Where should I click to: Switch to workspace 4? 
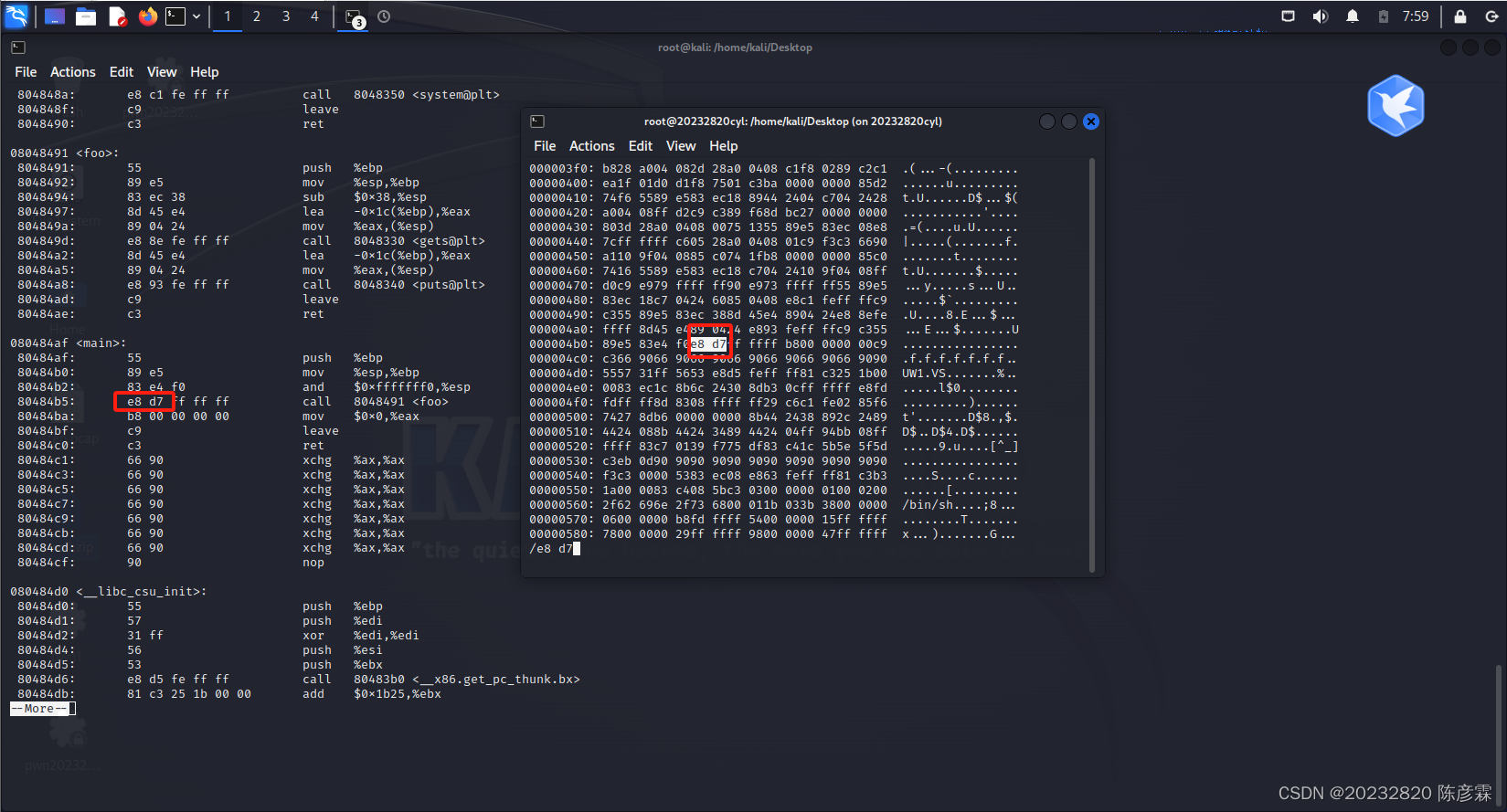pyautogui.click(x=315, y=16)
